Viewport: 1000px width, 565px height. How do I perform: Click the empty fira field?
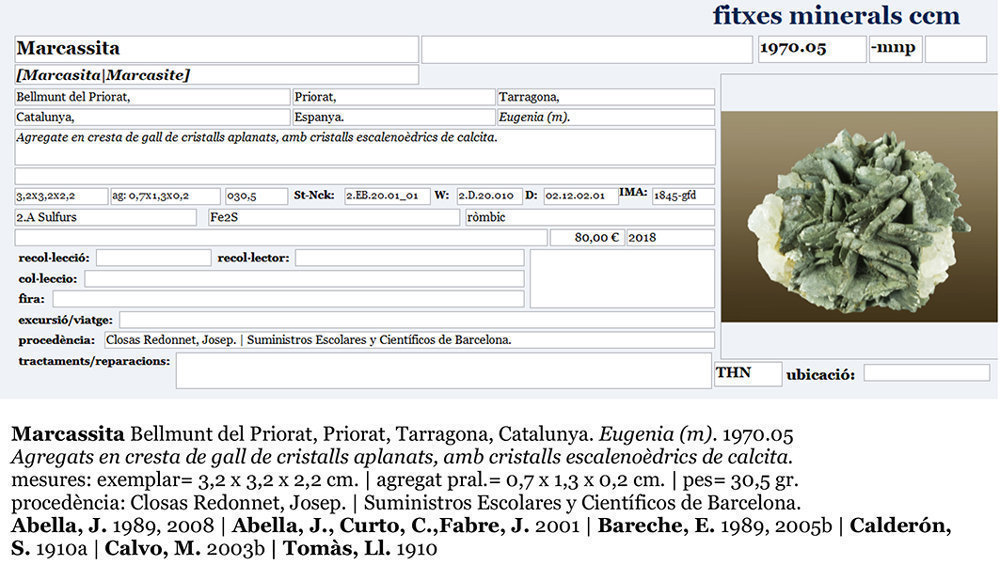coord(288,299)
